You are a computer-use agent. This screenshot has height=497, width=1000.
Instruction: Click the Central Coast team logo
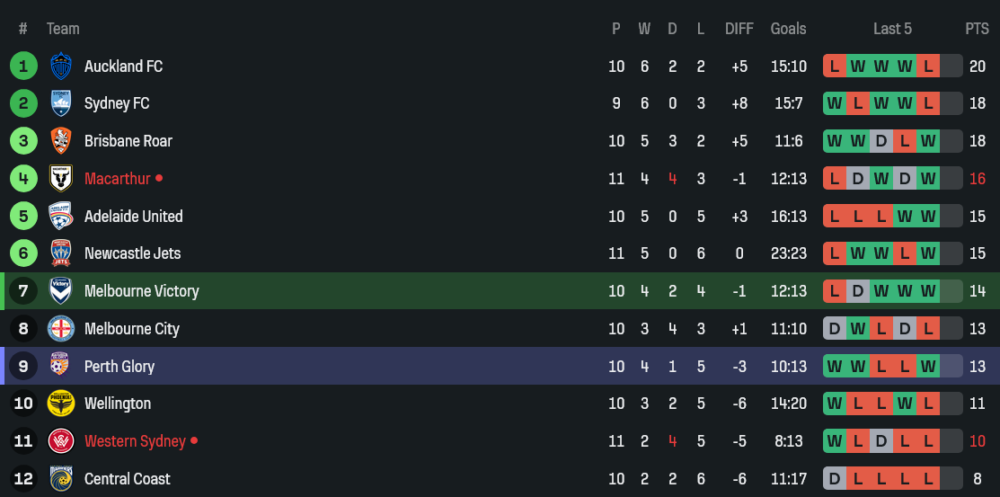(62, 478)
